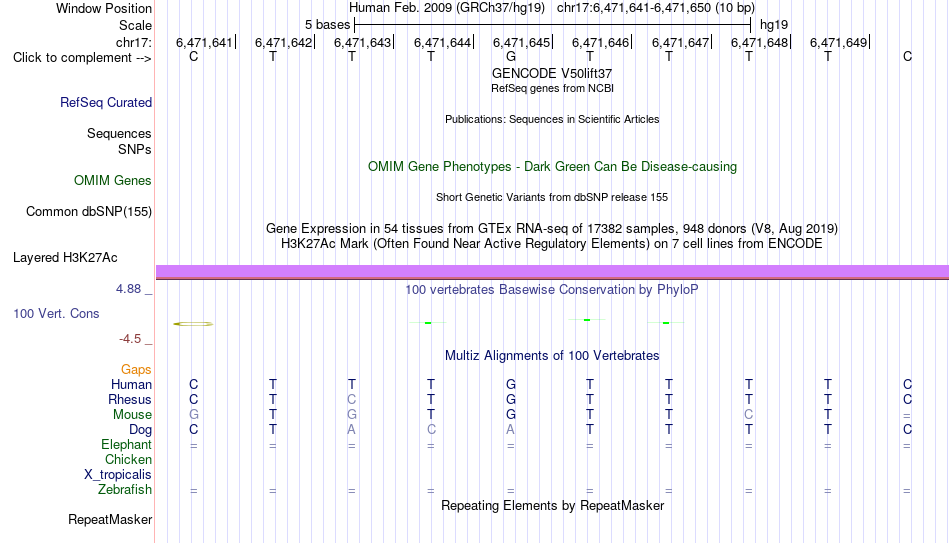Click the X_tropicalis species row label
Viewport: 950px width, 543px height.
tap(118, 475)
